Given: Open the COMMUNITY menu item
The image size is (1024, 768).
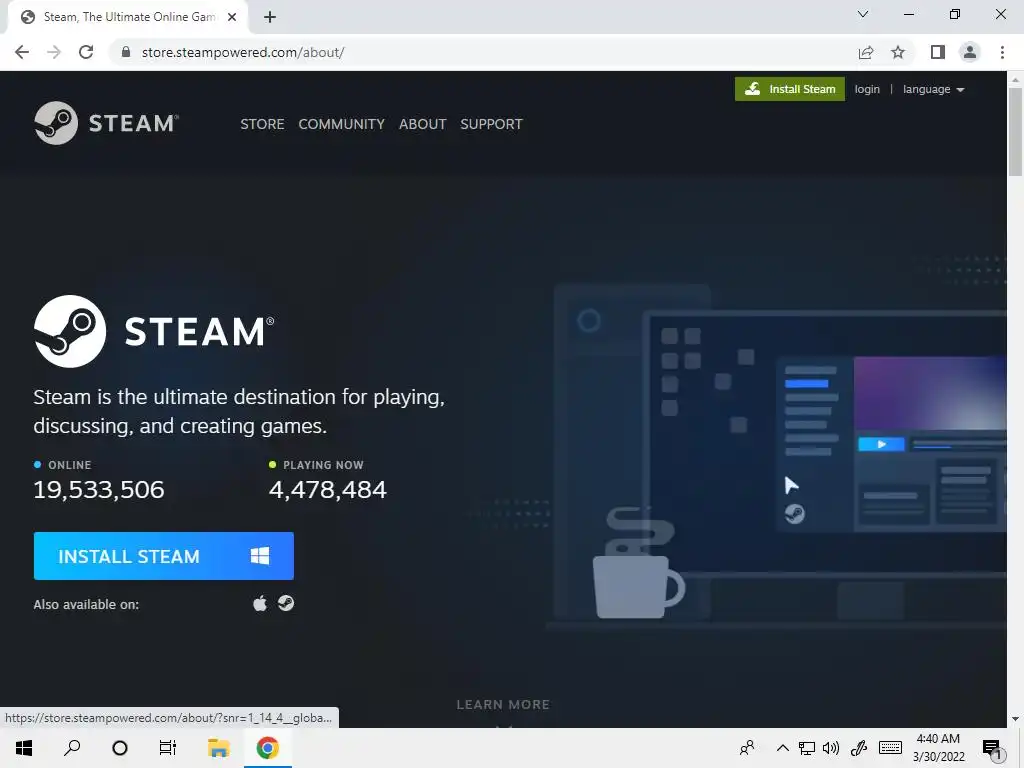Looking at the screenshot, I should pyautogui.click(x=342, y=124).
